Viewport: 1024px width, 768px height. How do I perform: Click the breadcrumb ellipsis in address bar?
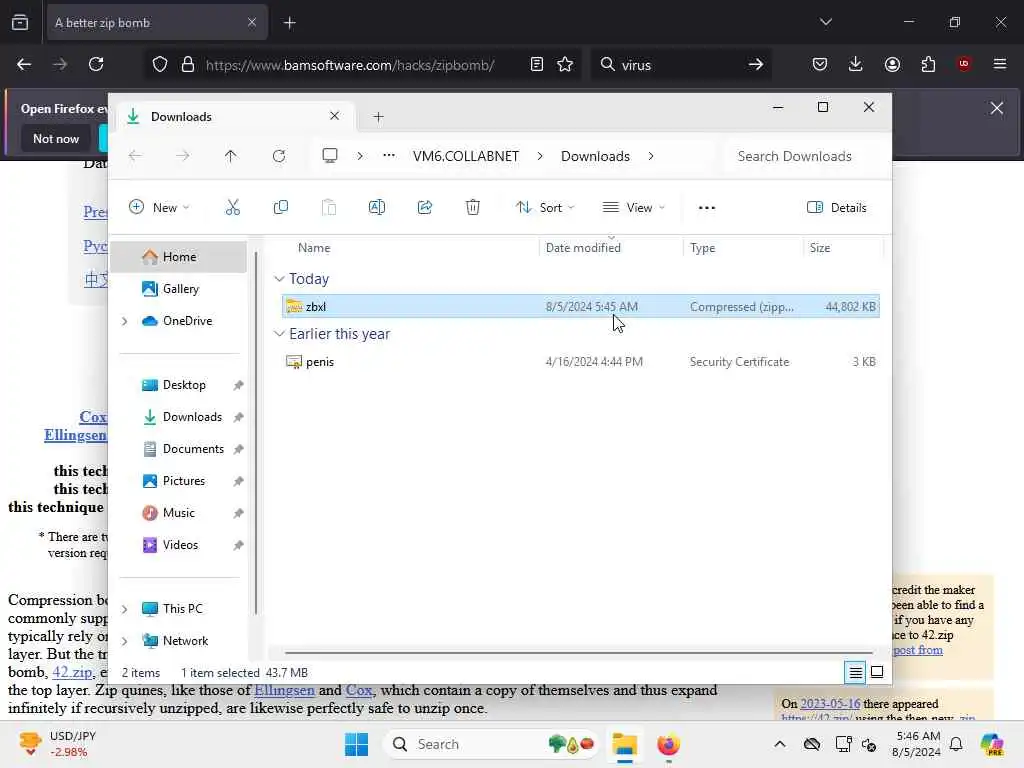389,156
